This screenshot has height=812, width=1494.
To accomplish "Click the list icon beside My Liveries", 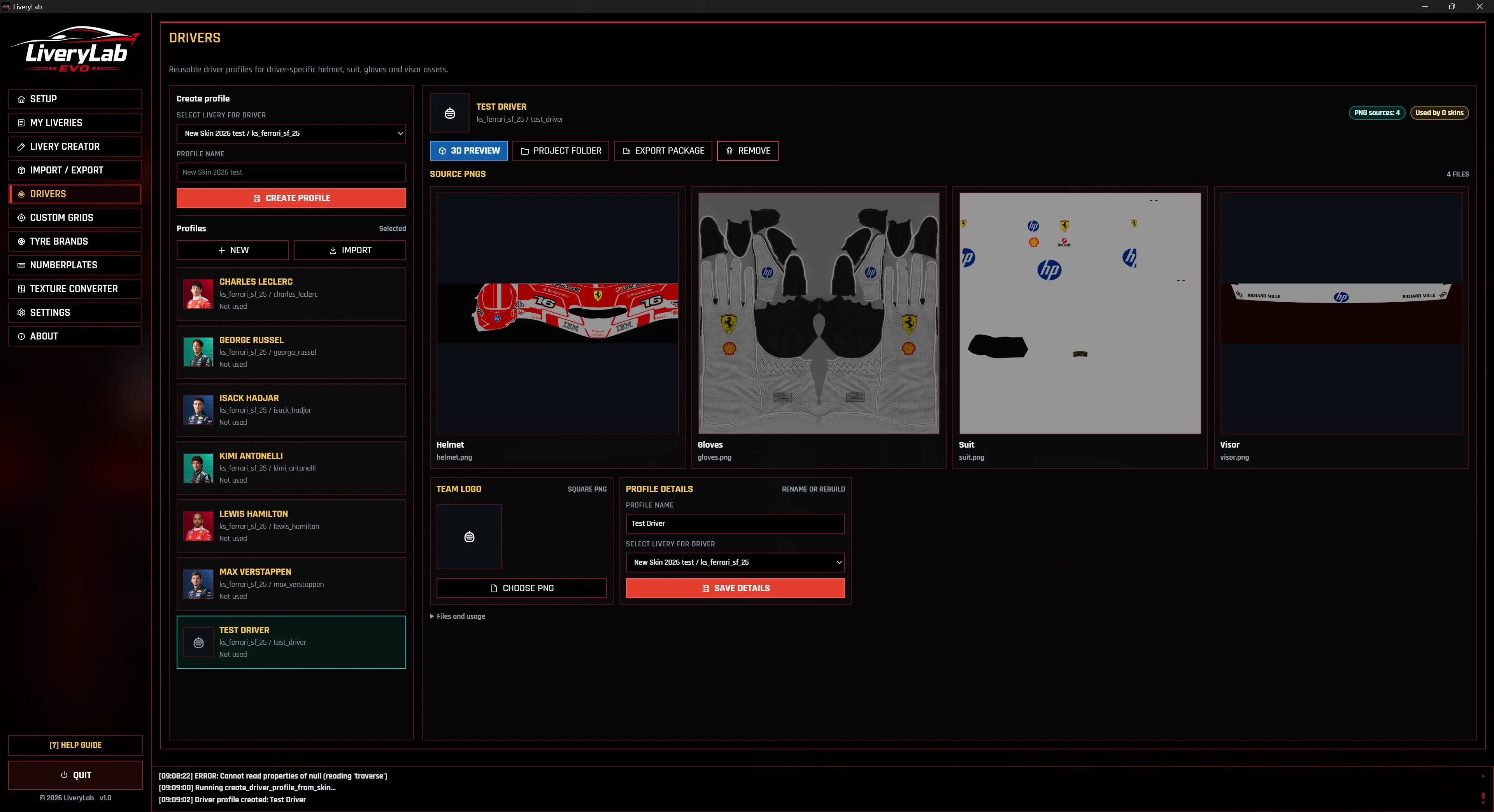I will point(21,123).
